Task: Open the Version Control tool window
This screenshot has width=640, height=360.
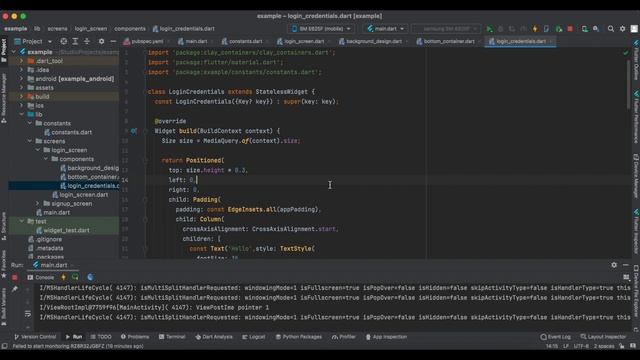Action: (35, 337)
